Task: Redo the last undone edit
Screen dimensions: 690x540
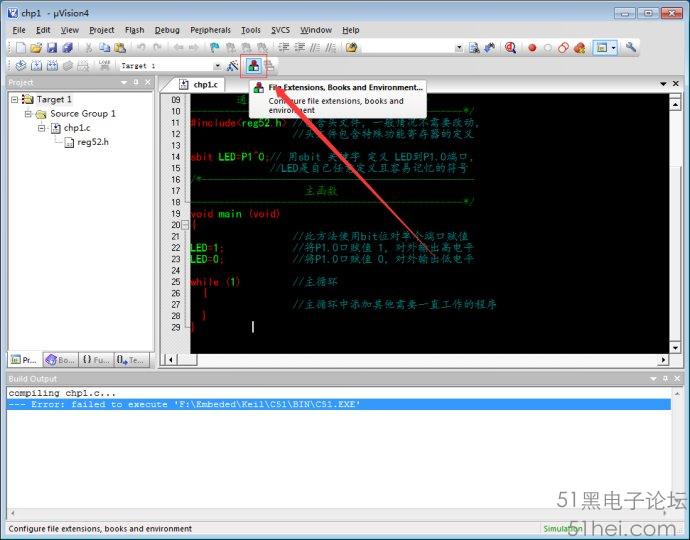Action: tap(157, 48)
